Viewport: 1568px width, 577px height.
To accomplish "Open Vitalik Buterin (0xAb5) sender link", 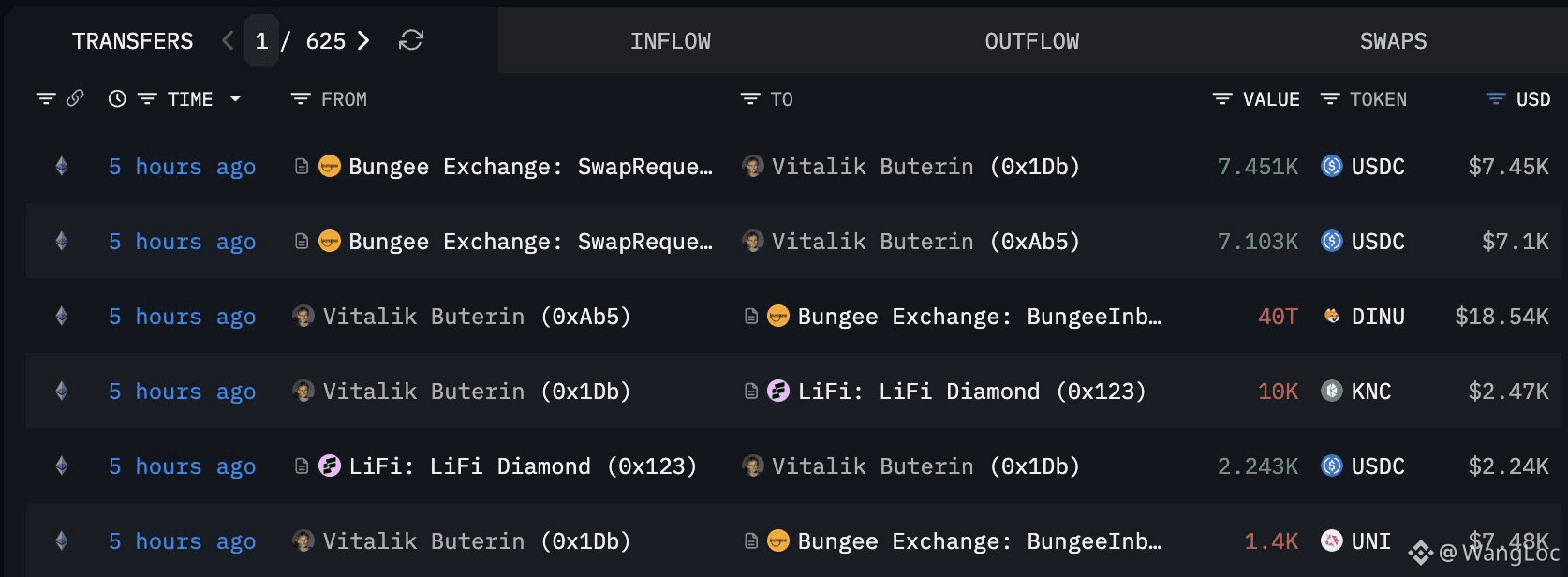I will [x=476, y=317].
